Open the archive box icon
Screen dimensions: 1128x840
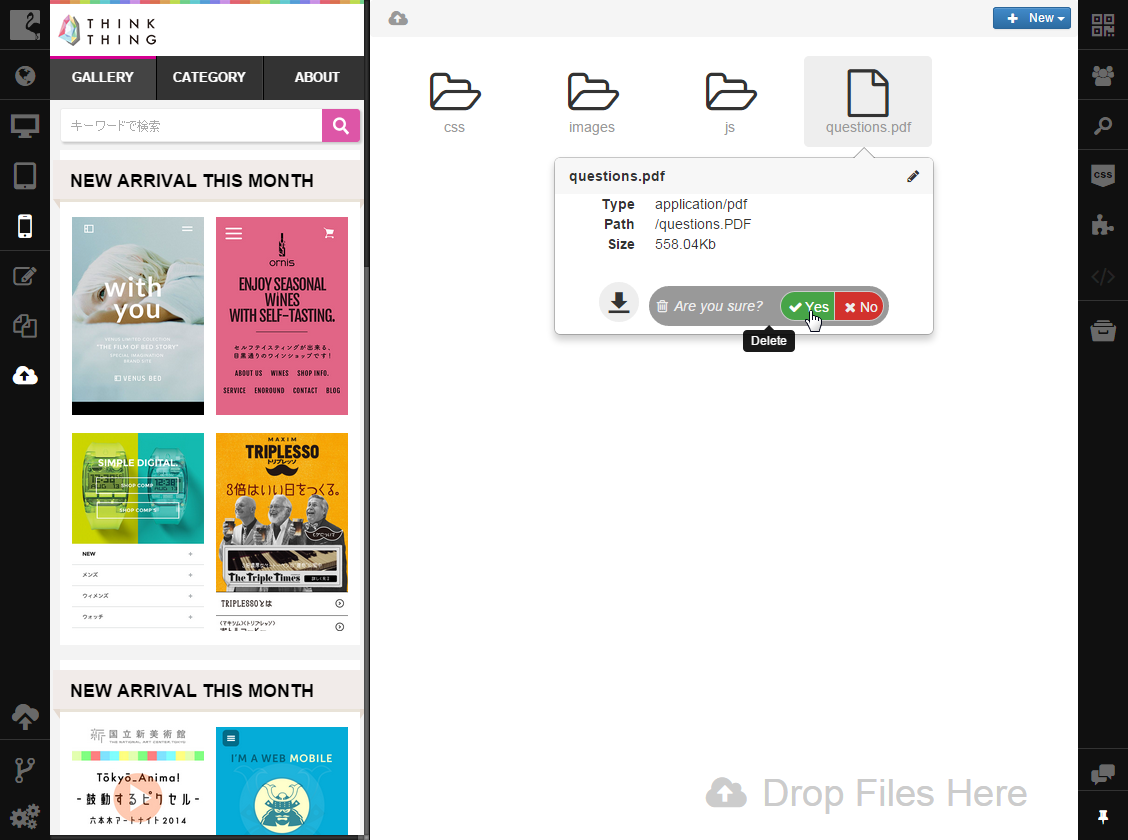pos(1103,330)
